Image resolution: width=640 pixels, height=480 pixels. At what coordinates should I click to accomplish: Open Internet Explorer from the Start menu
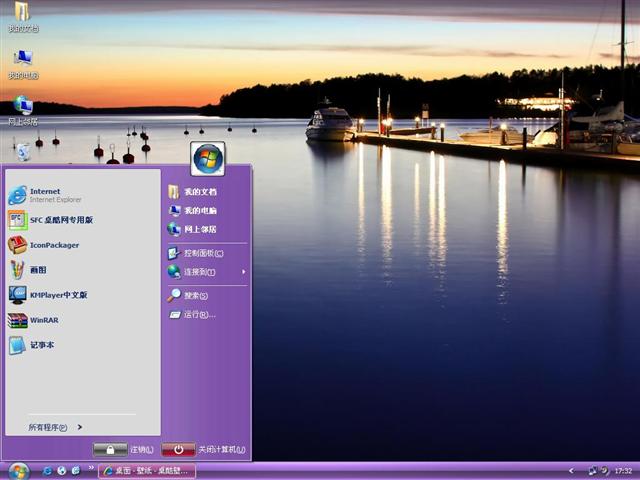point(45,195)
